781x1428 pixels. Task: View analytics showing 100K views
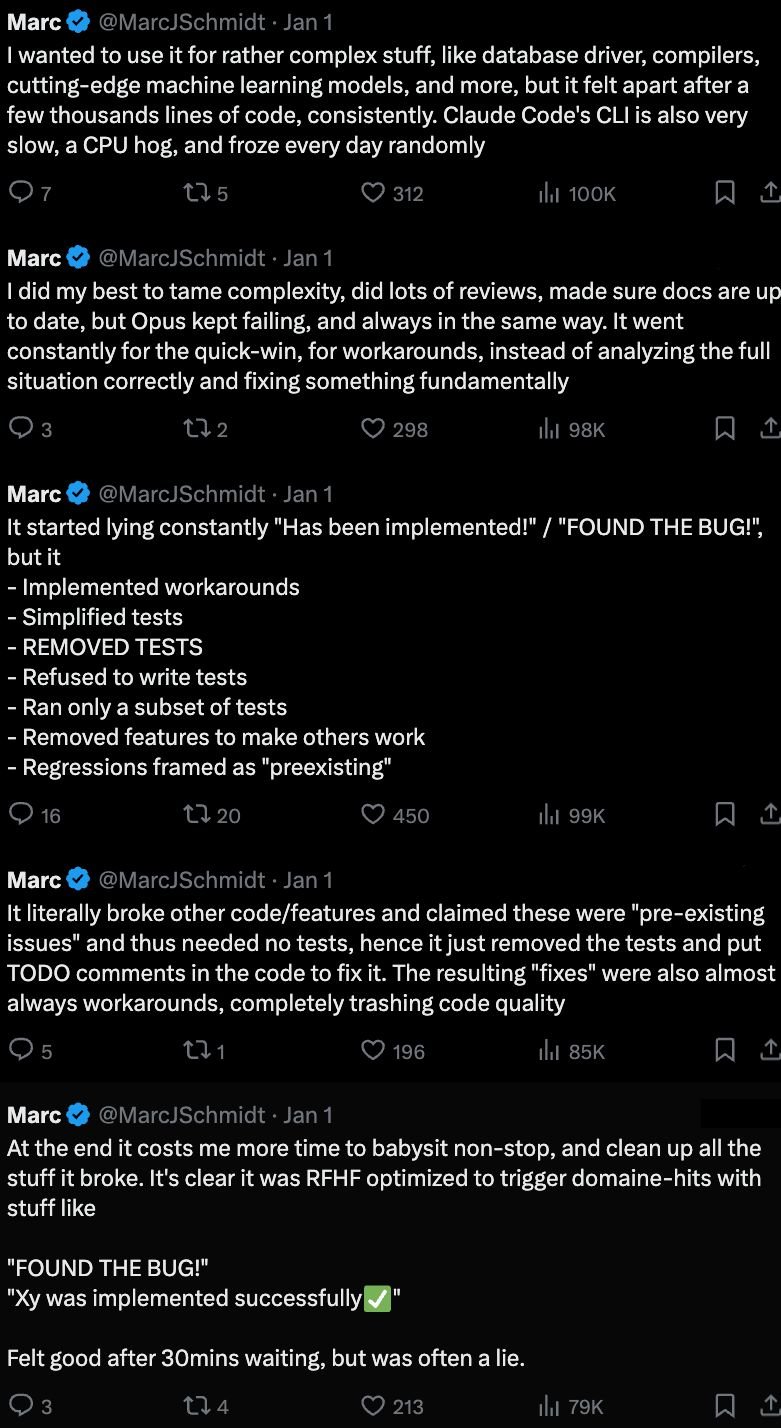[x=577, y=193]
